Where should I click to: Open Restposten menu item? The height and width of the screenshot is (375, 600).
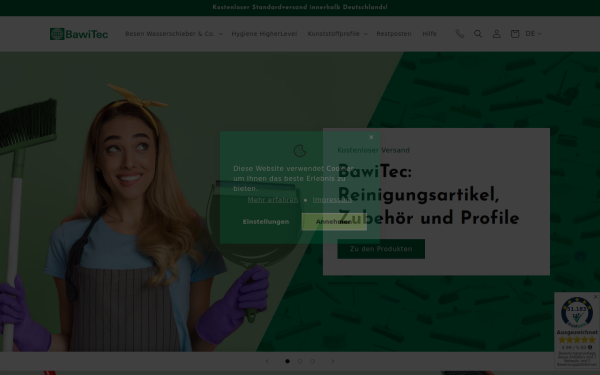click(394, 34)
